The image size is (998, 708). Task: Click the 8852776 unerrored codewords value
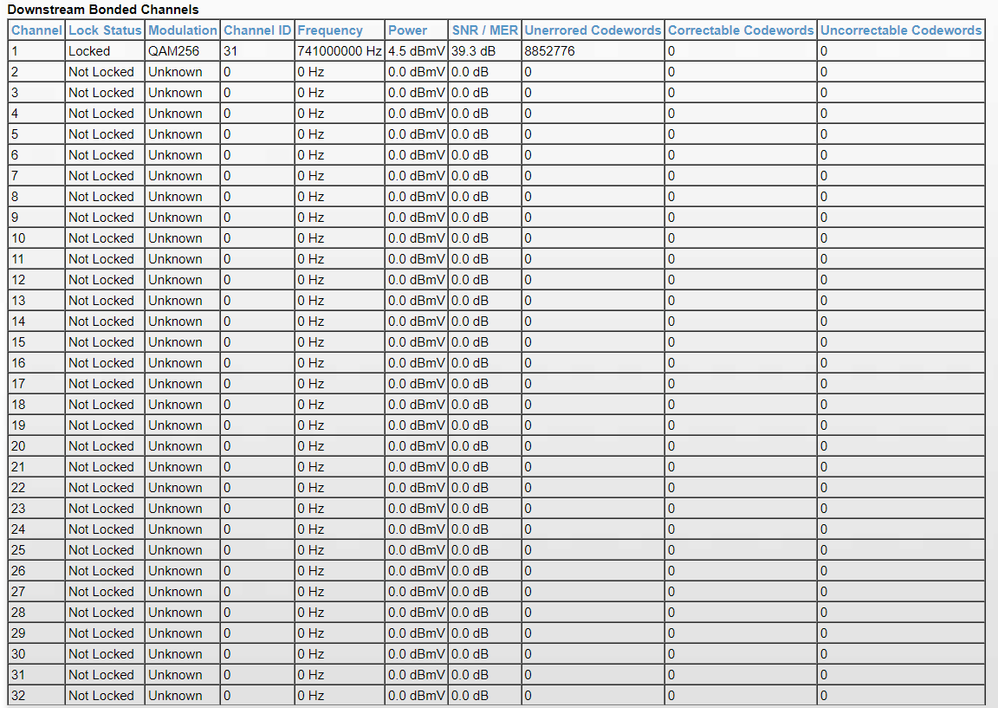tap(548, 51)
